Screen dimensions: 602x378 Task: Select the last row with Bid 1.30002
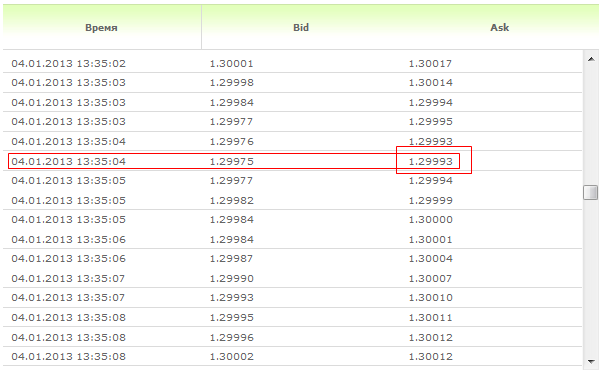click(293, 357)
